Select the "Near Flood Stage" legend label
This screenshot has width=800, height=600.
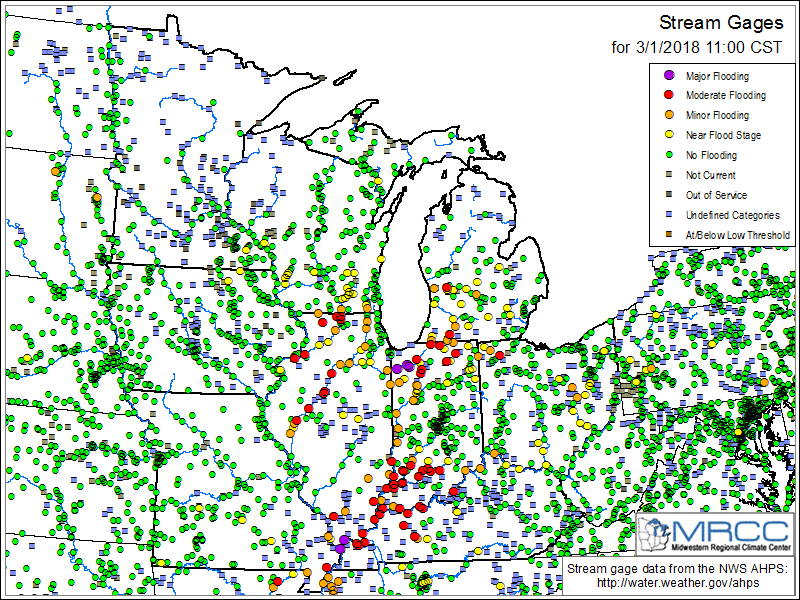click(x=723, y=135)
